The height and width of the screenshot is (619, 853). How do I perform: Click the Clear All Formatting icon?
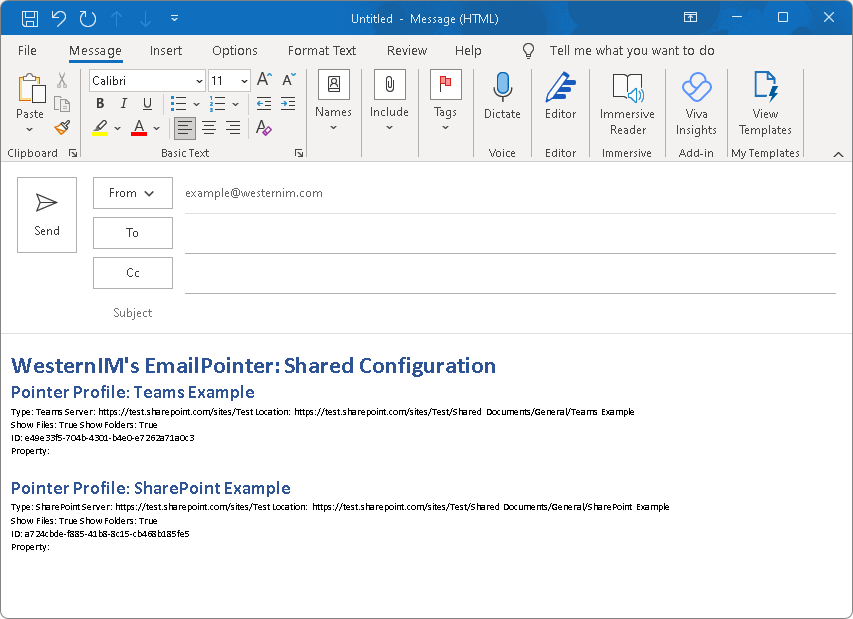264,128
